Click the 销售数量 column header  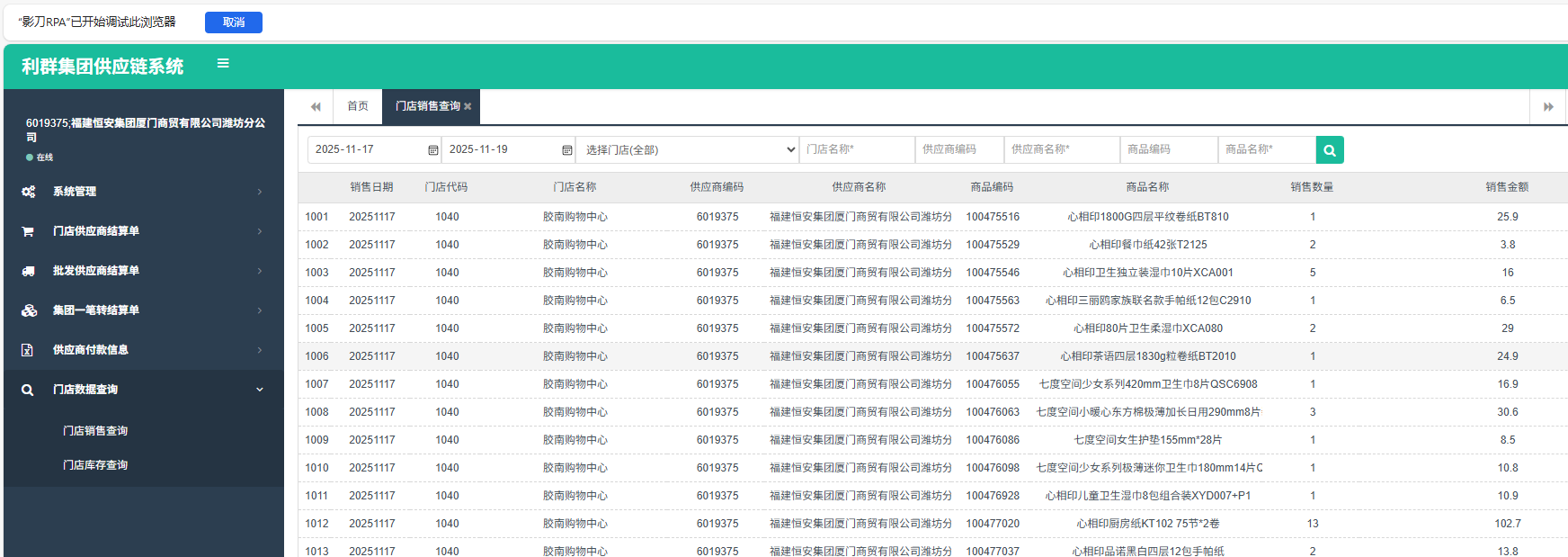click(1312, 187)
